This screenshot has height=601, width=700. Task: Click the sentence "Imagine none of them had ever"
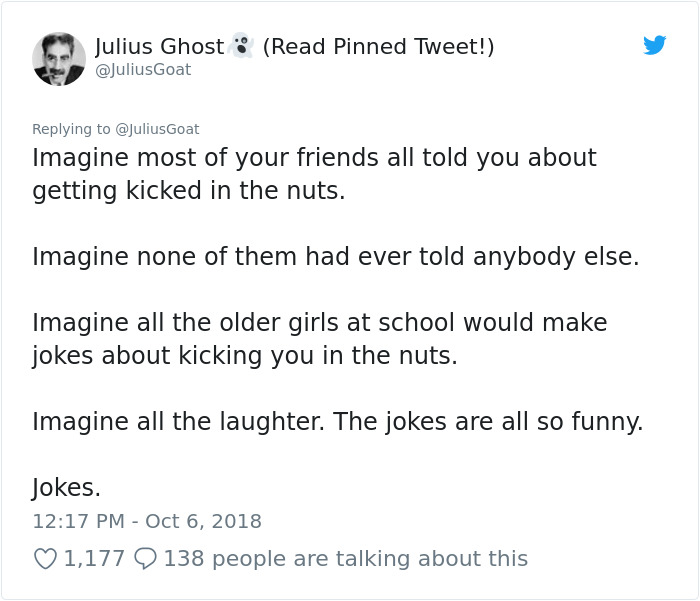pyautogui.click(x=335, y=257)
